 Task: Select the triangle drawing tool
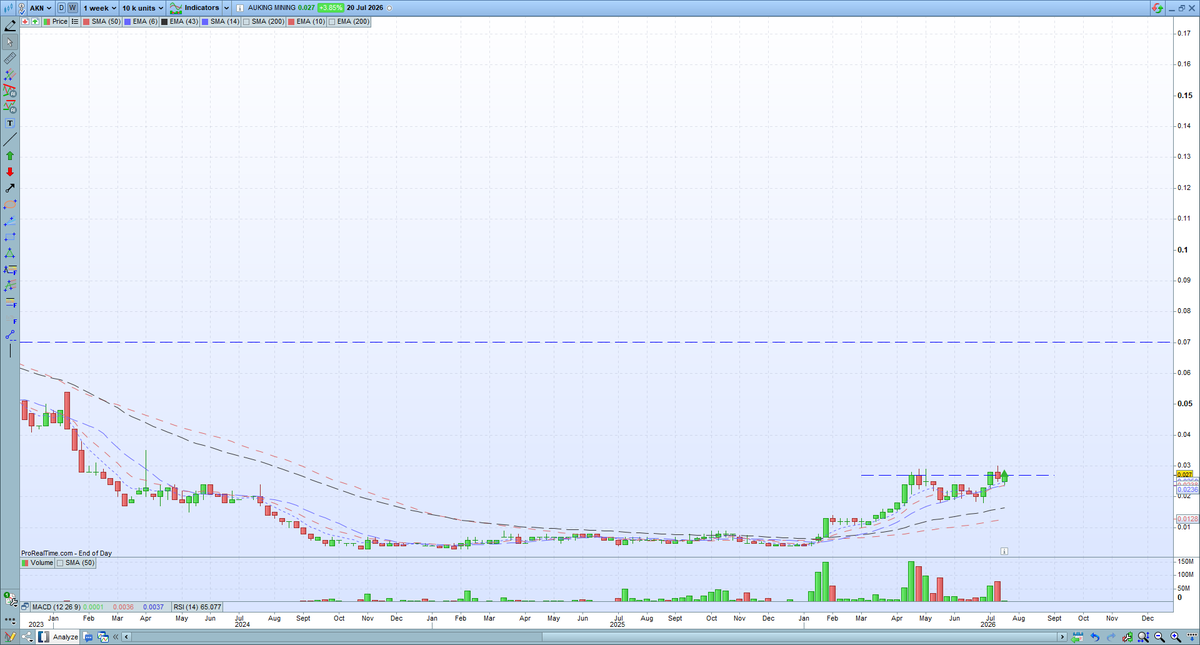(10, 252)
